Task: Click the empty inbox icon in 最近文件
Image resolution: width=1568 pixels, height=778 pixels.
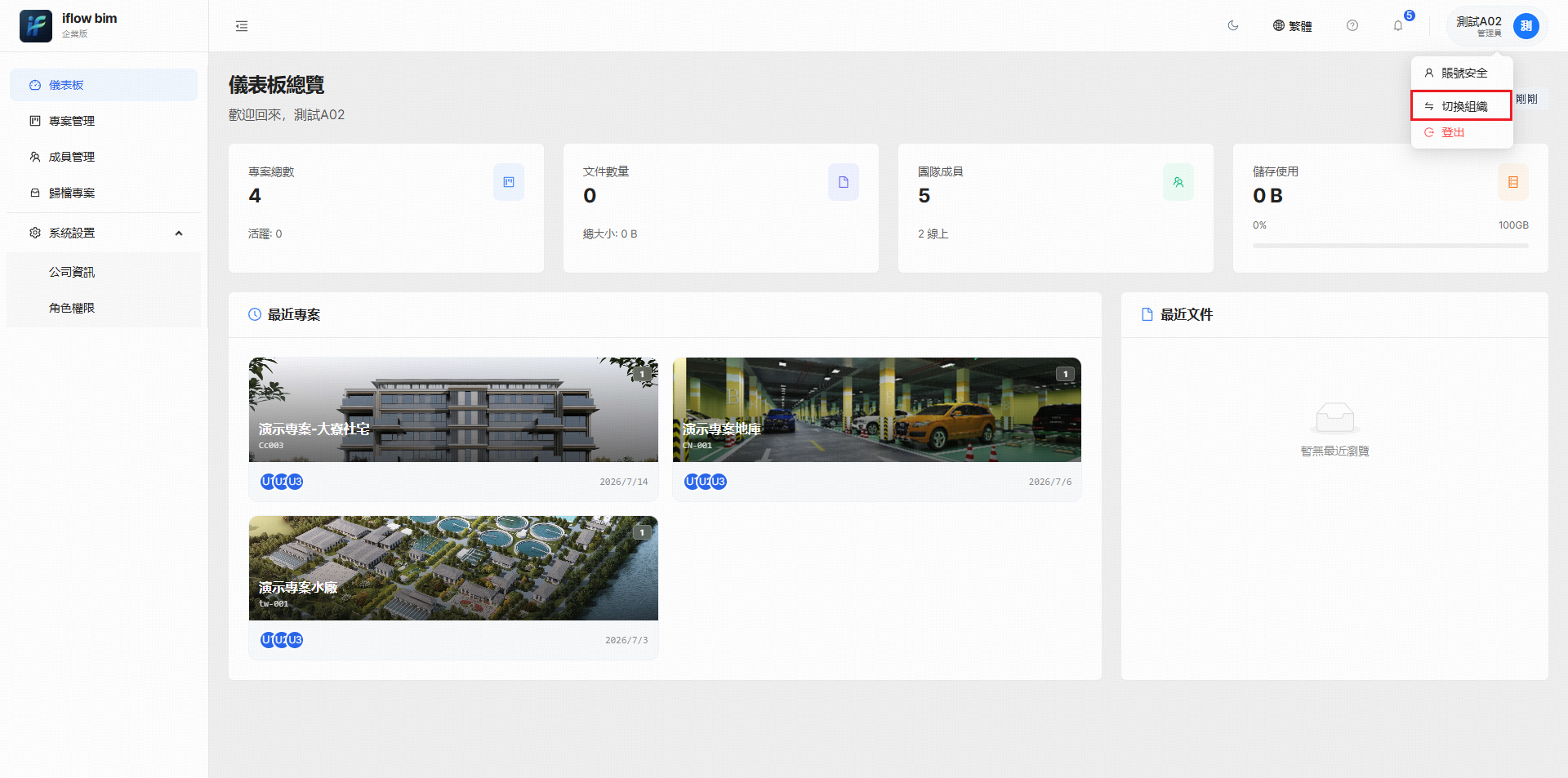Action: [1335, 417]
